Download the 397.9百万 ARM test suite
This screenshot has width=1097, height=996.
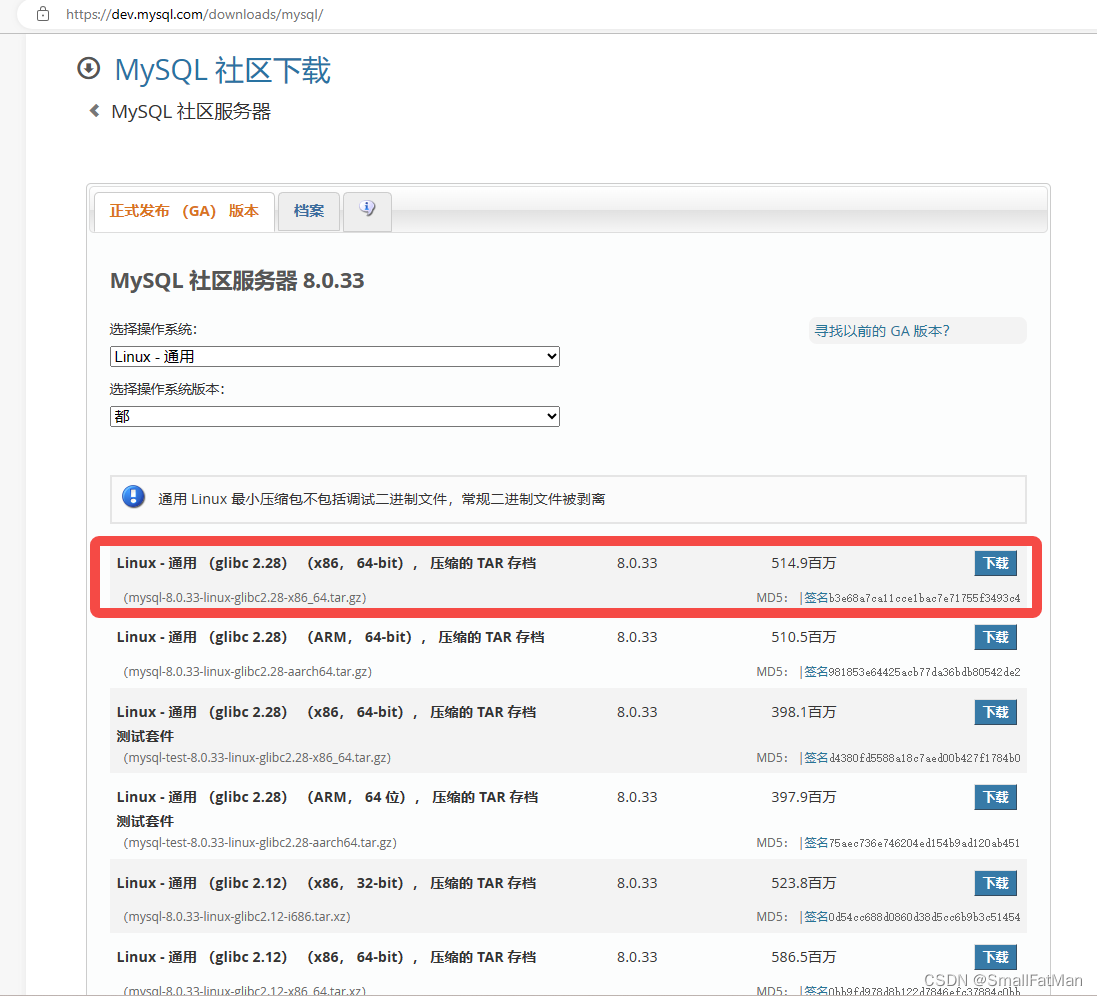coord(995,797)
